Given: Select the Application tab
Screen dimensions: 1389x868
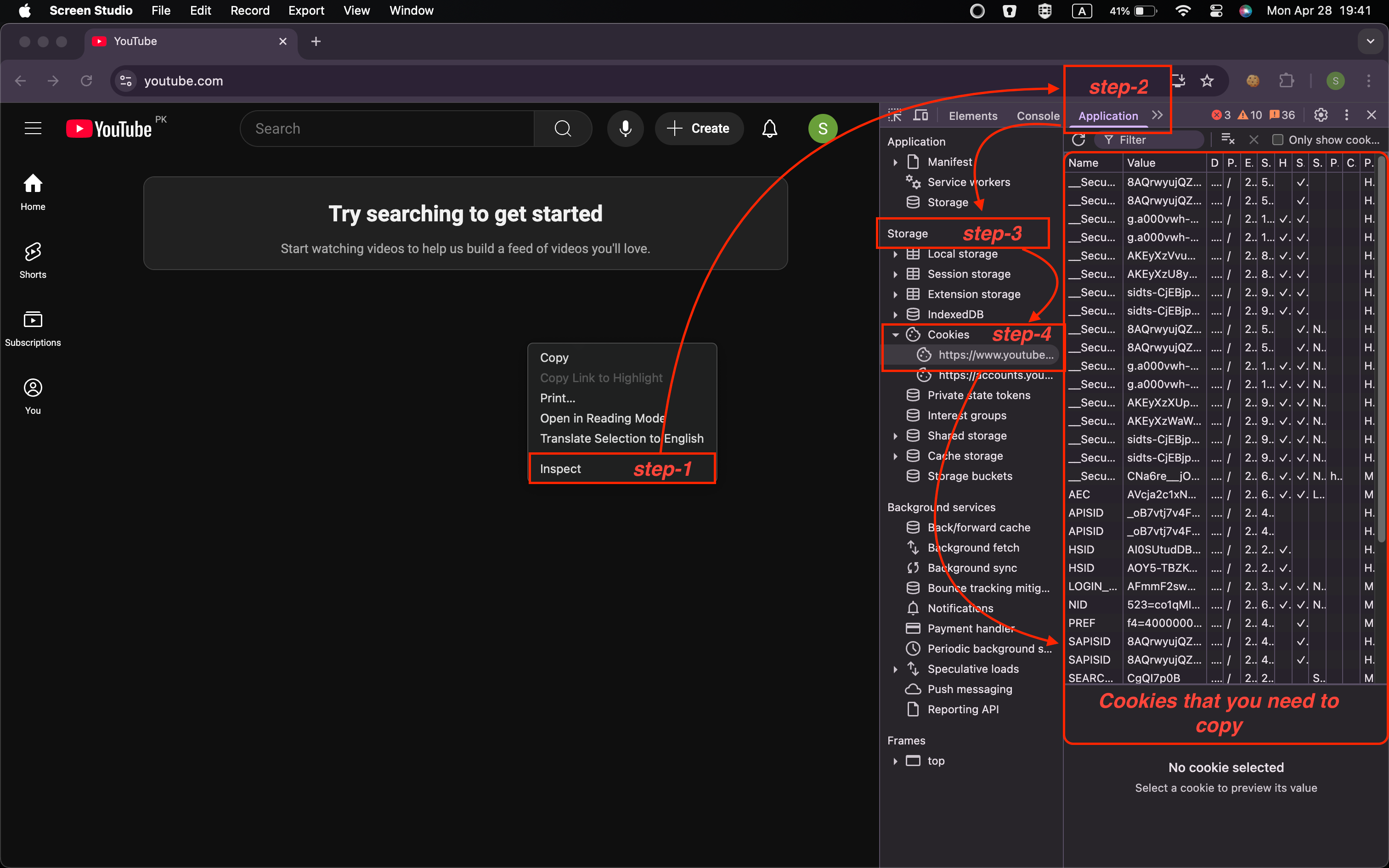Looking at the screenshot, I should coord(1108,116).
